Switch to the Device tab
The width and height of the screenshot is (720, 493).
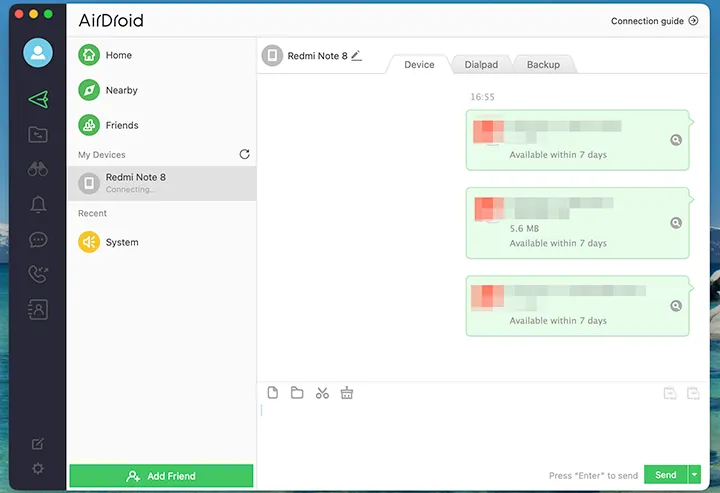tap(419, 65)
